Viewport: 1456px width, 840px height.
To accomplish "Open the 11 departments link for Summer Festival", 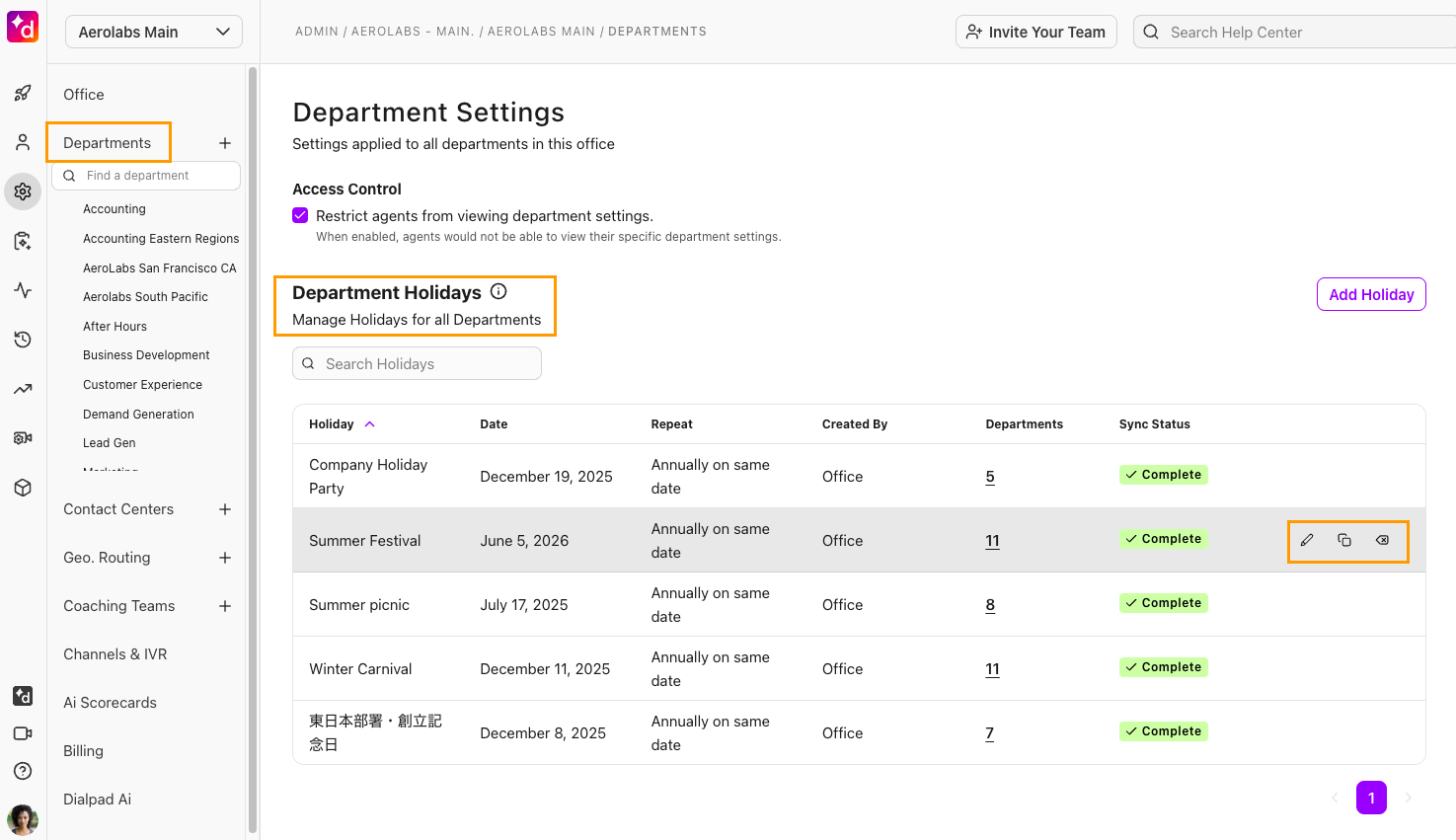I will coord(992,541).
